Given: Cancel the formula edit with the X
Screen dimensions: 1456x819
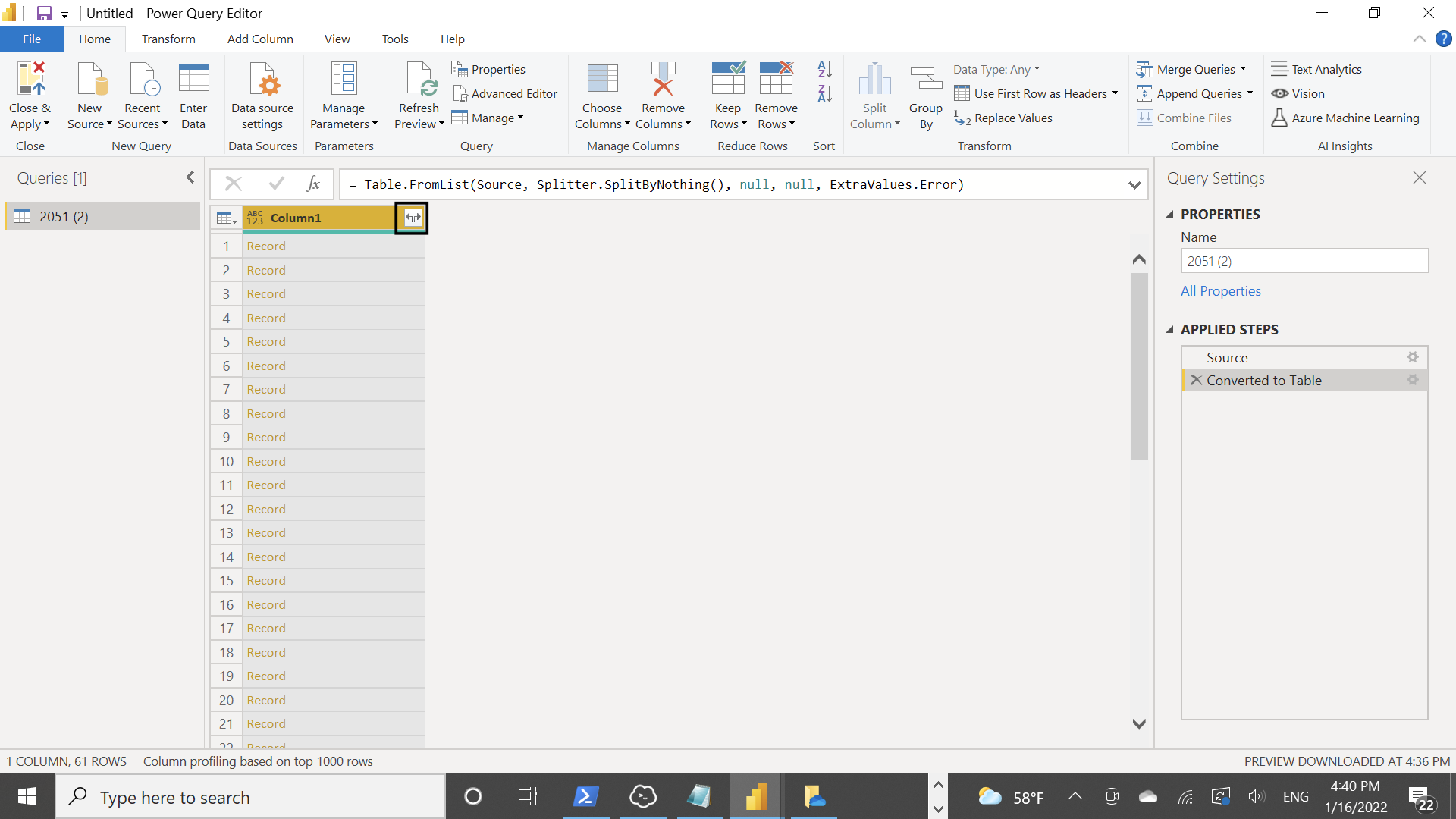Looking at the screenshot, I should pyautogui.click(x=233, y=184).
